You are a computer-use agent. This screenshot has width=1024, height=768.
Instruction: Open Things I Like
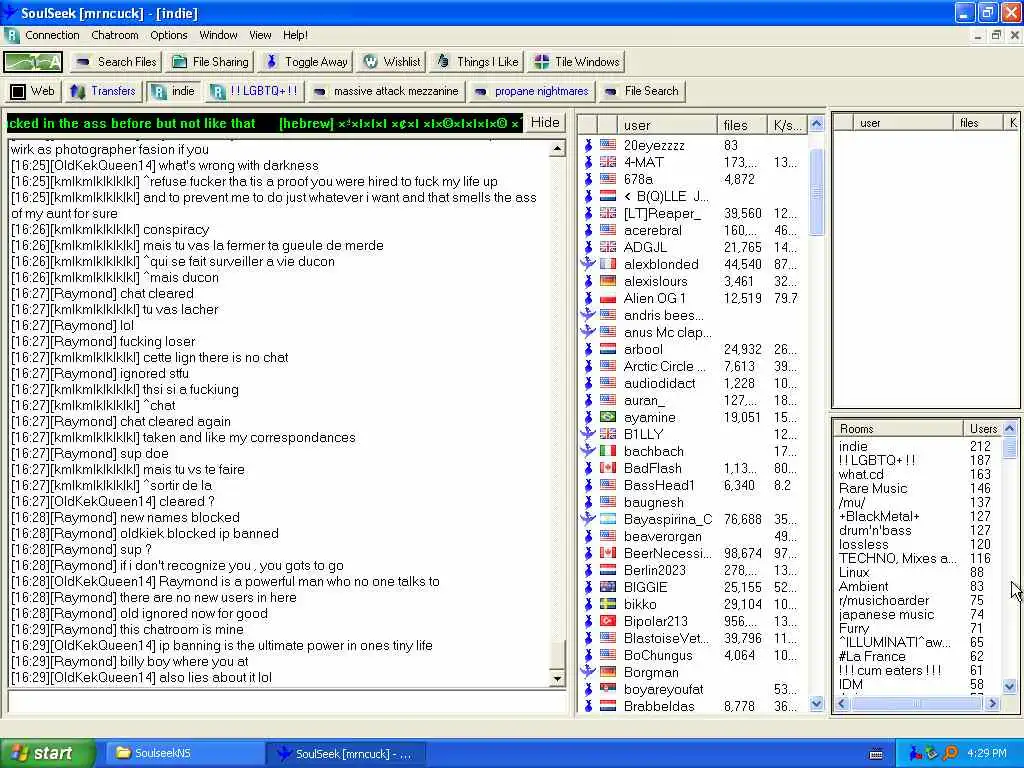click(x=477, y=62)
